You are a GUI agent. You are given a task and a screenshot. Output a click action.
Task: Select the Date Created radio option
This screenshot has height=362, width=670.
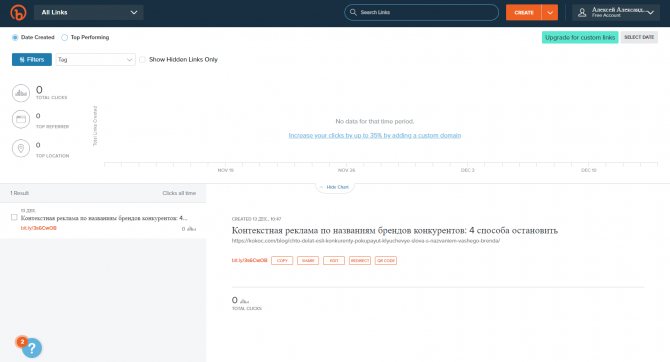pyautogui.click(x=15, y=38)
